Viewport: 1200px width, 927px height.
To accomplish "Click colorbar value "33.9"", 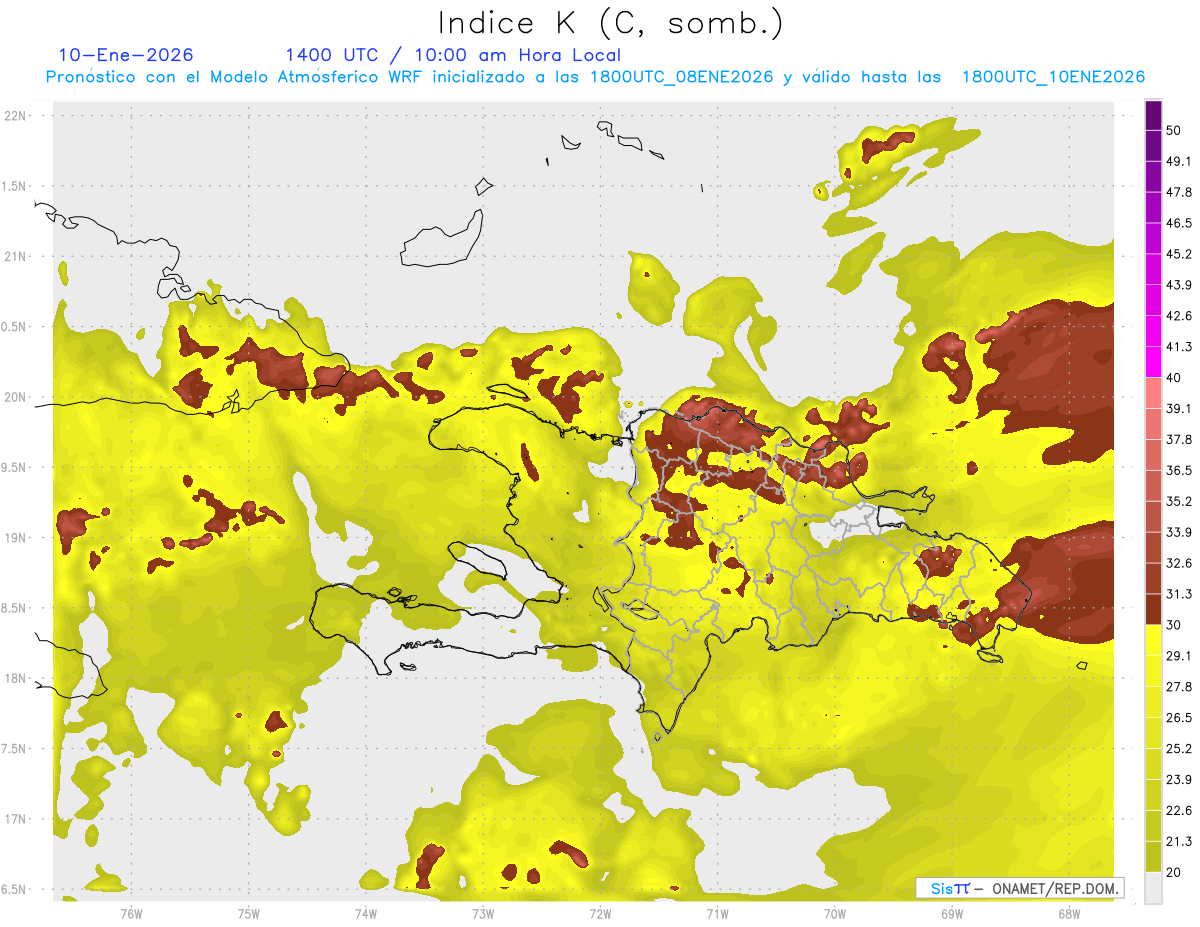I will click(x=1179, y=532).
